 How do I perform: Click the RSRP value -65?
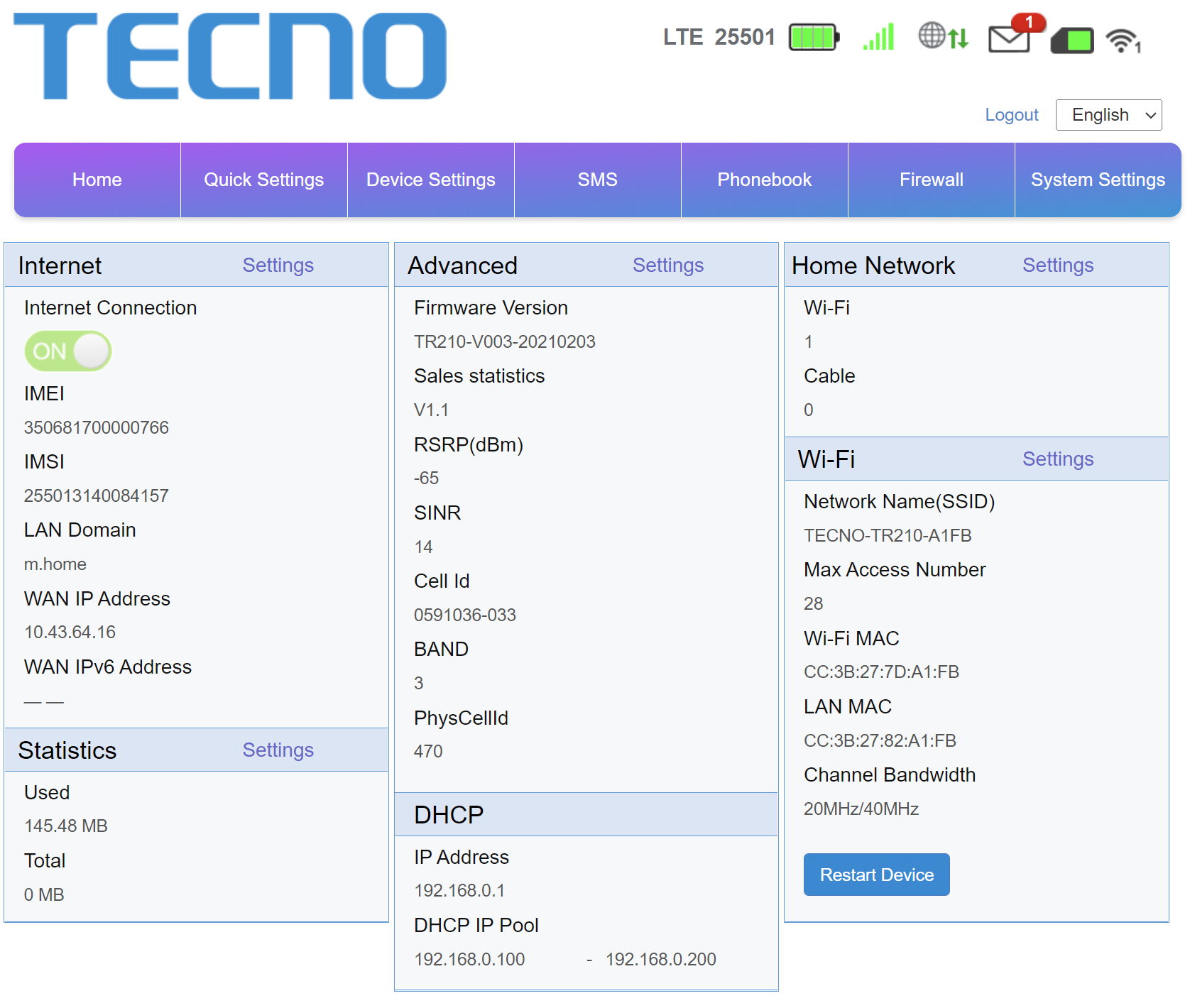(x=427, y=478)
